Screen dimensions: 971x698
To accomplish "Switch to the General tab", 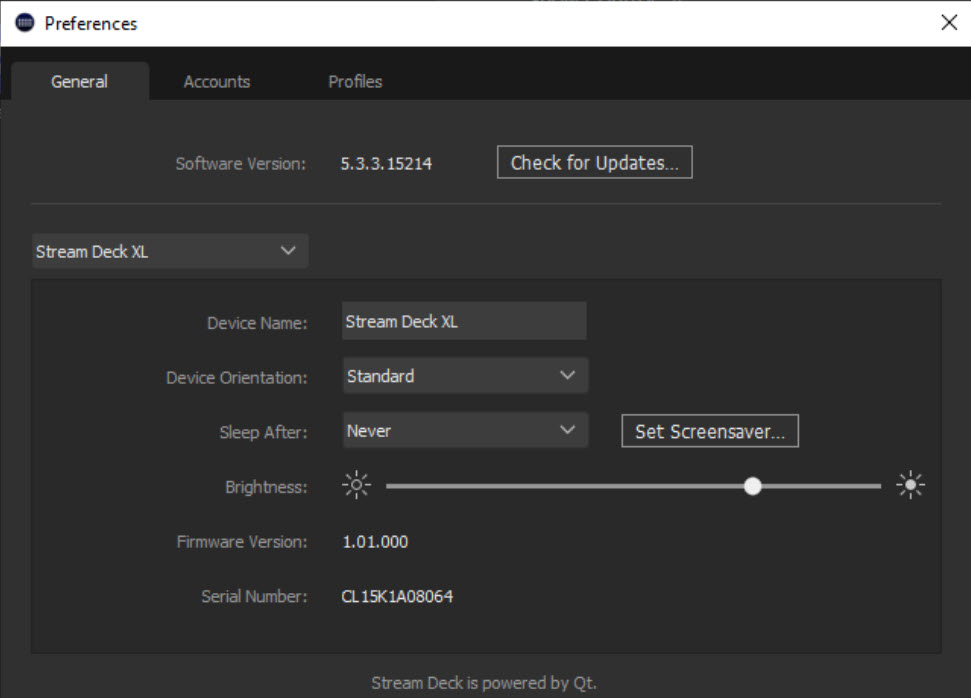I will [x=79, y=82].
